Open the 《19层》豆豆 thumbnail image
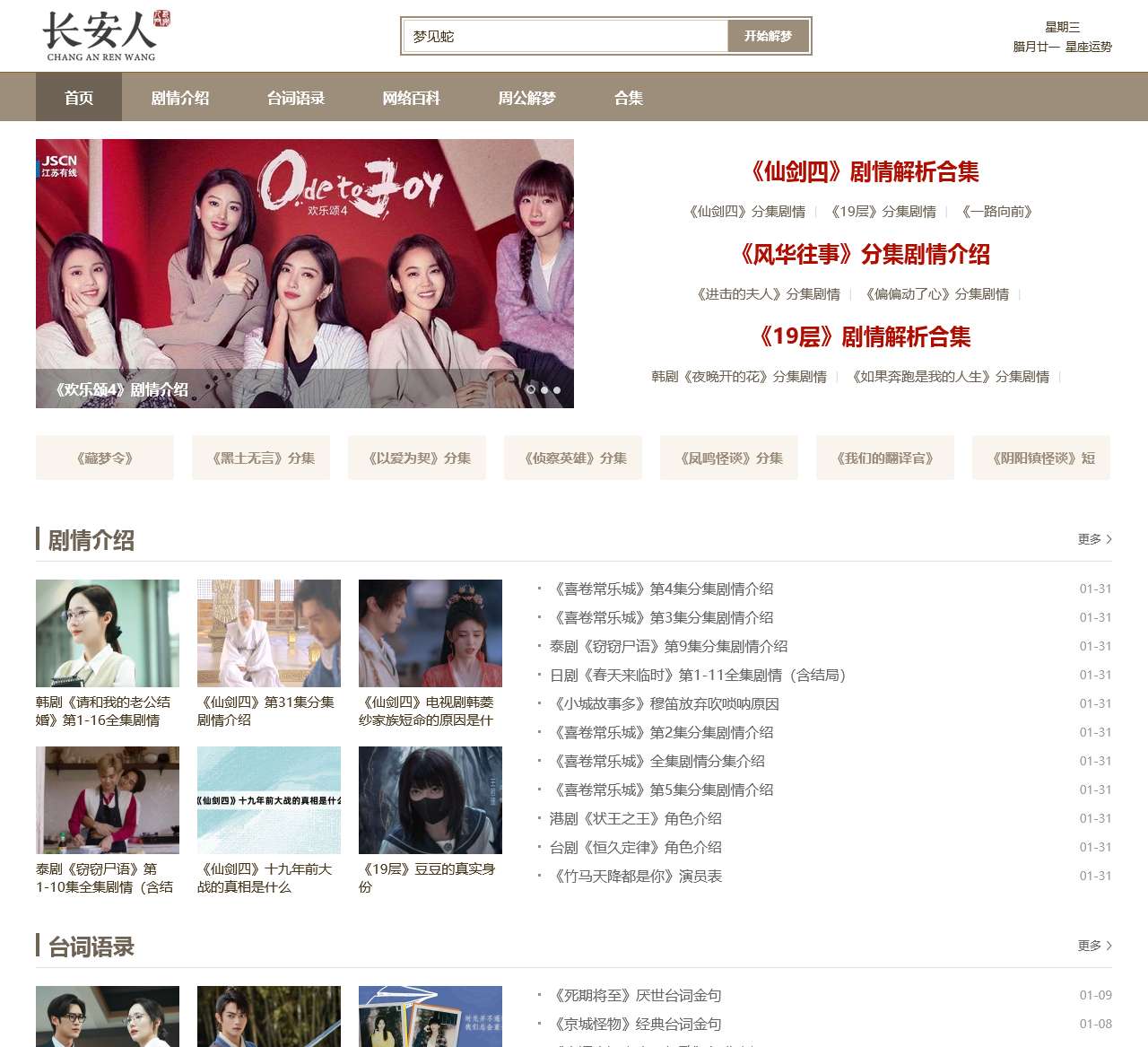1148x1047 pixels. click(430, 800)
